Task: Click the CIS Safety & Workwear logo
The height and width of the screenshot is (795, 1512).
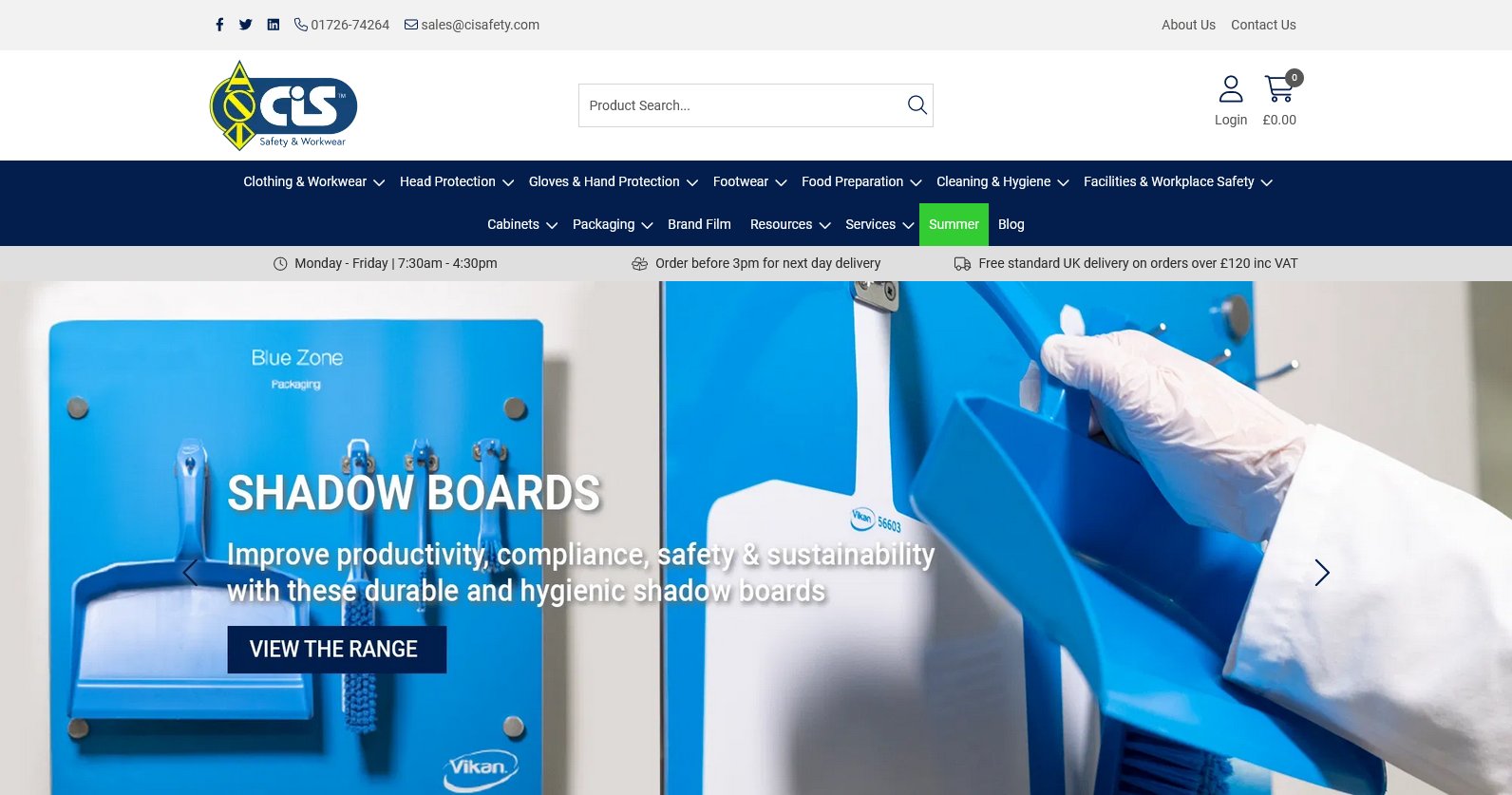Action: (x=283, y=105)
